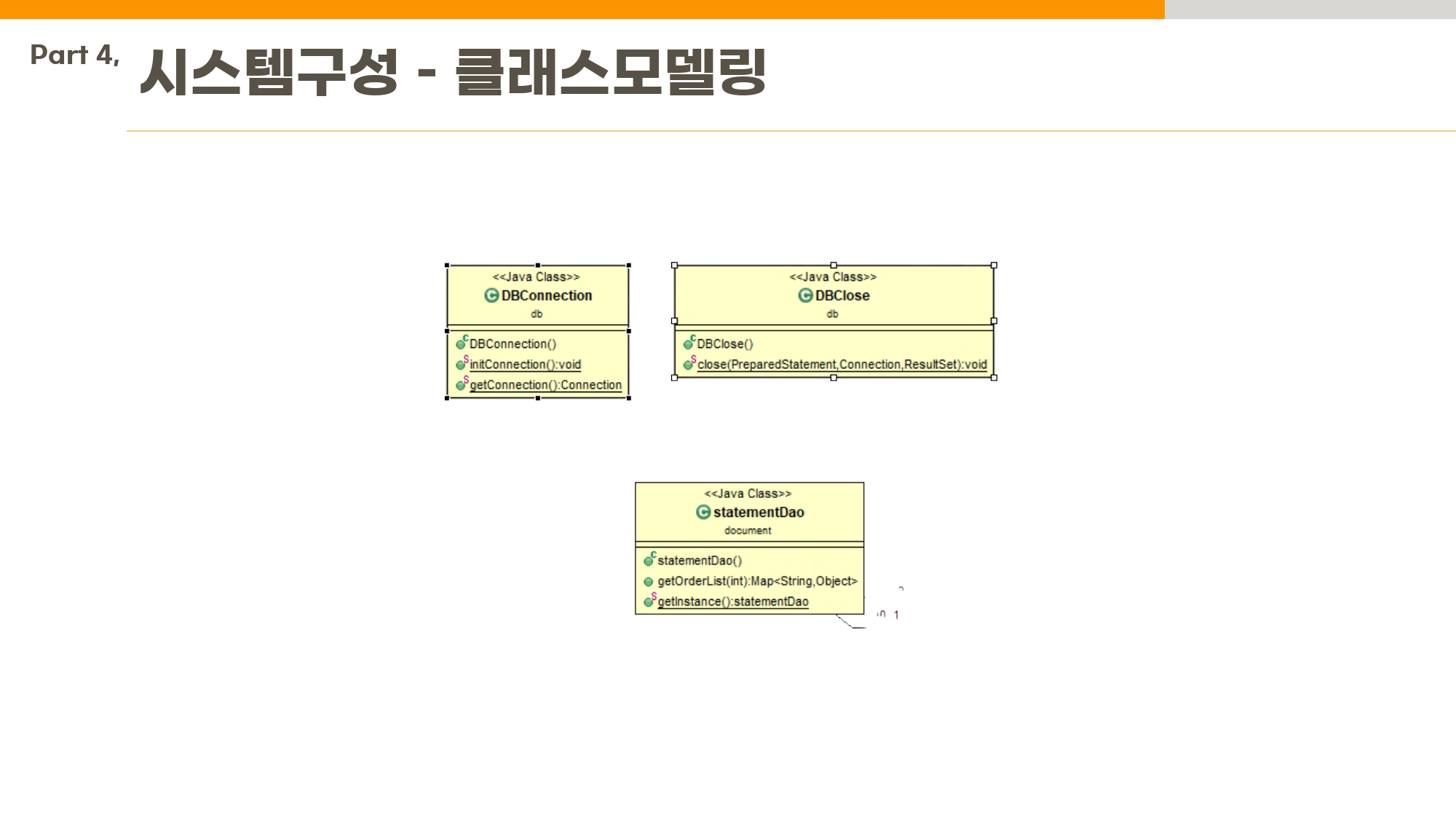Click the statementDao() constructor icon
Image resolution: width=1456 pixels, height=819 pixels.
pyautogui.click(x=649, y=561)
